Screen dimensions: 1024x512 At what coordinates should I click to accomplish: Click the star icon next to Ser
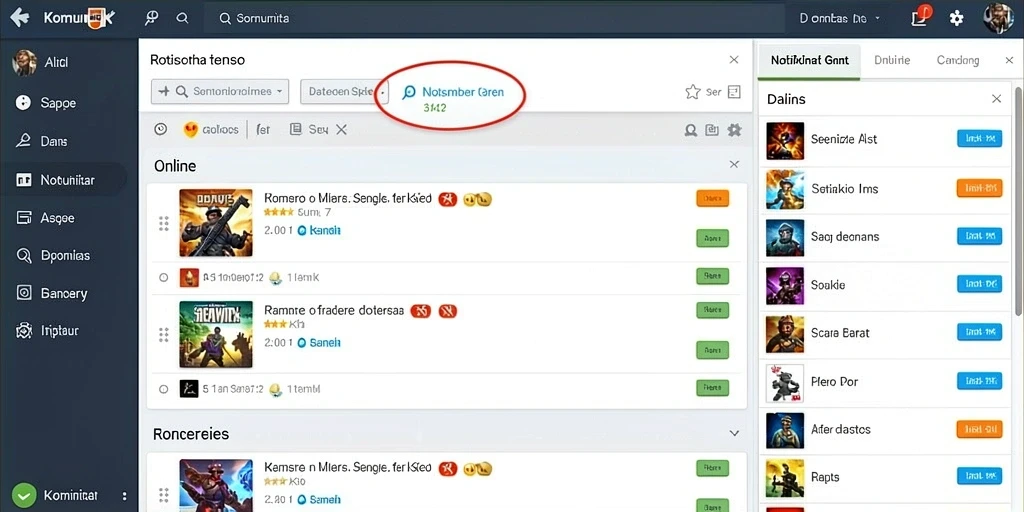tap(693, 92)
